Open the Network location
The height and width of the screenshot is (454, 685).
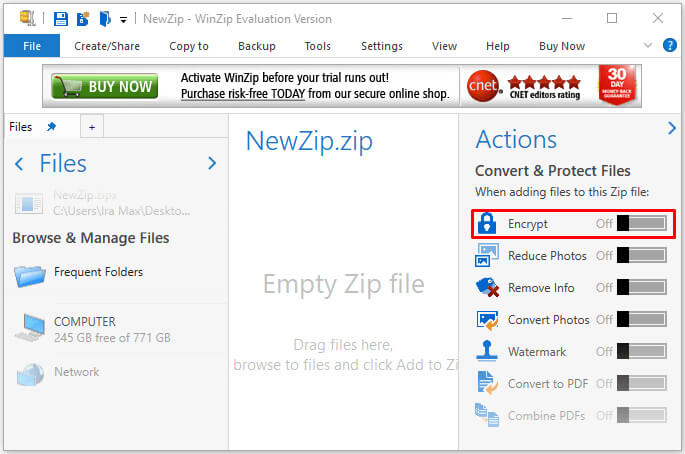click(x=76, y=371)
